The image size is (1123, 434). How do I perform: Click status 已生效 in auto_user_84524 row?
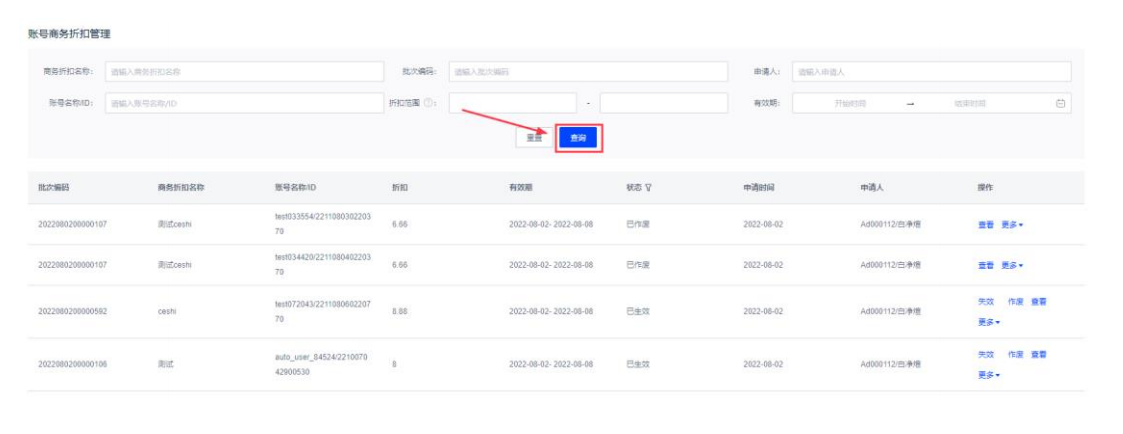(x=638, y=365)
